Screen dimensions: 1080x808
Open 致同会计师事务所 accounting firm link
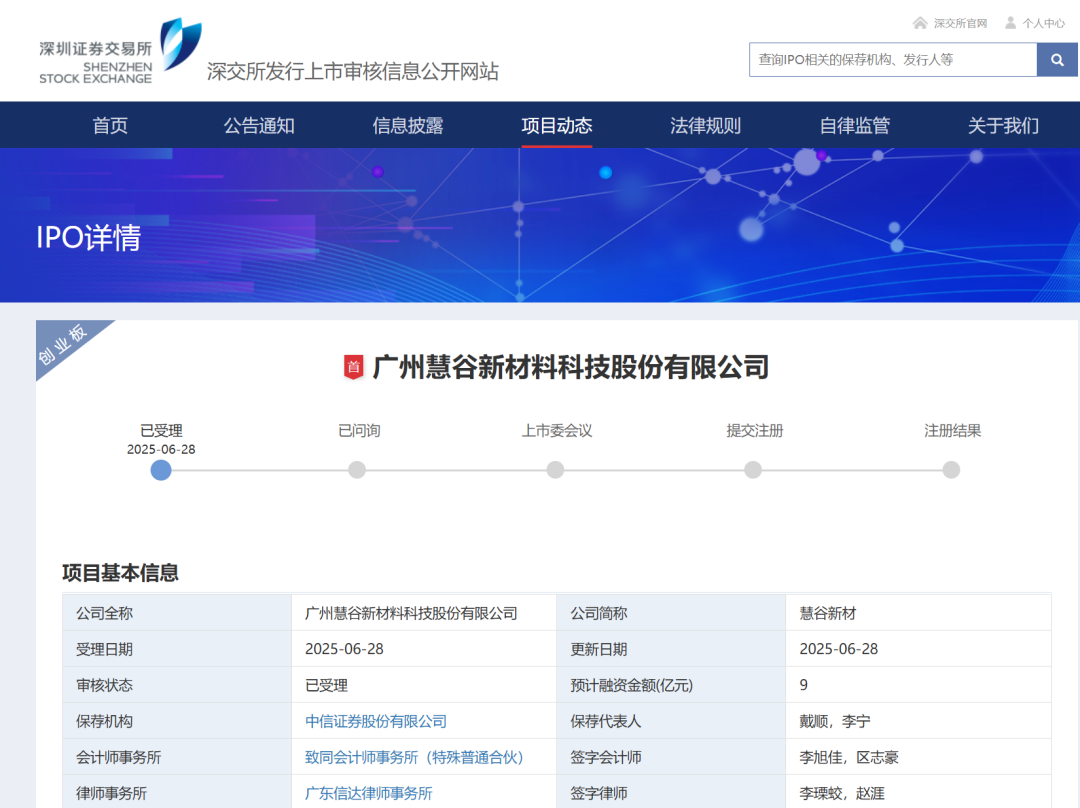[415, 757]
